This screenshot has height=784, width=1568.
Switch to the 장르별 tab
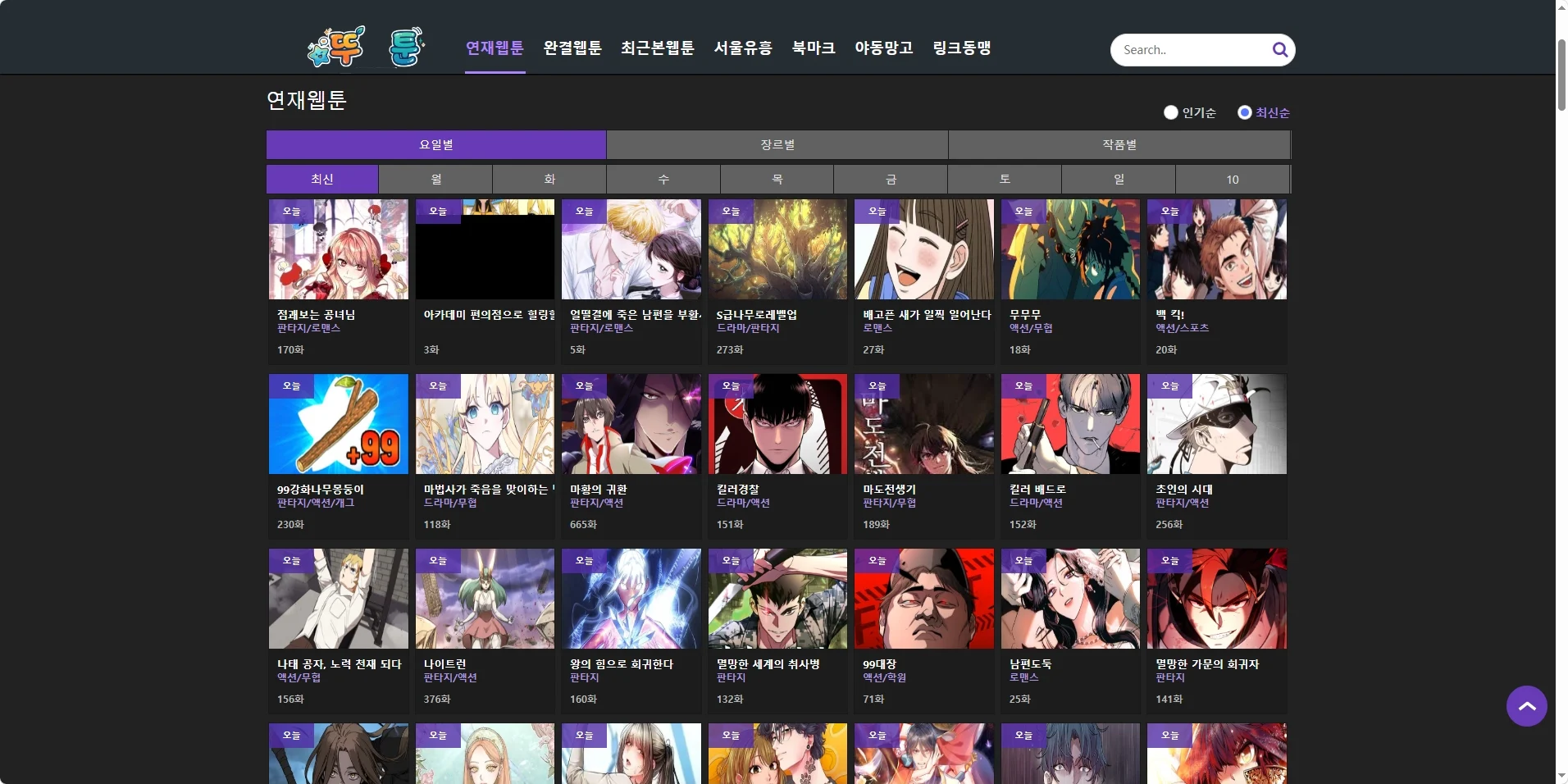[777, 144]
